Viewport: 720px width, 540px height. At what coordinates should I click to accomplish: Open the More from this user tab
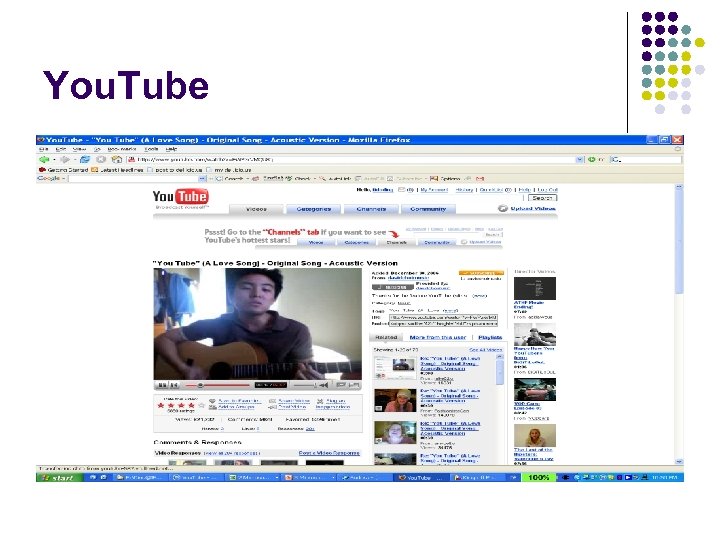point(438,337)
